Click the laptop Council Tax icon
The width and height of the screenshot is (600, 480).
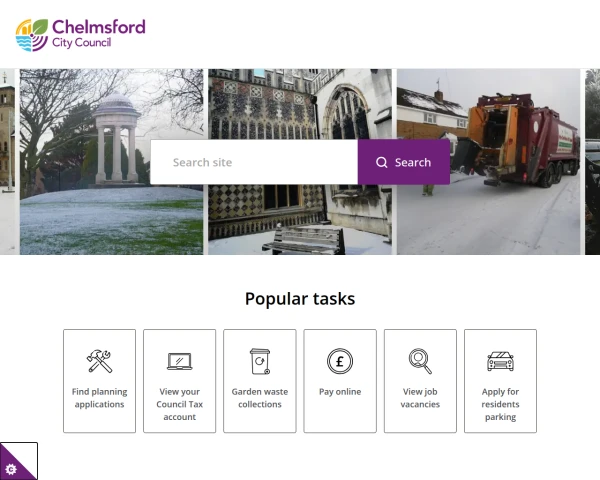pyautogui.click(x=179, y=361)
